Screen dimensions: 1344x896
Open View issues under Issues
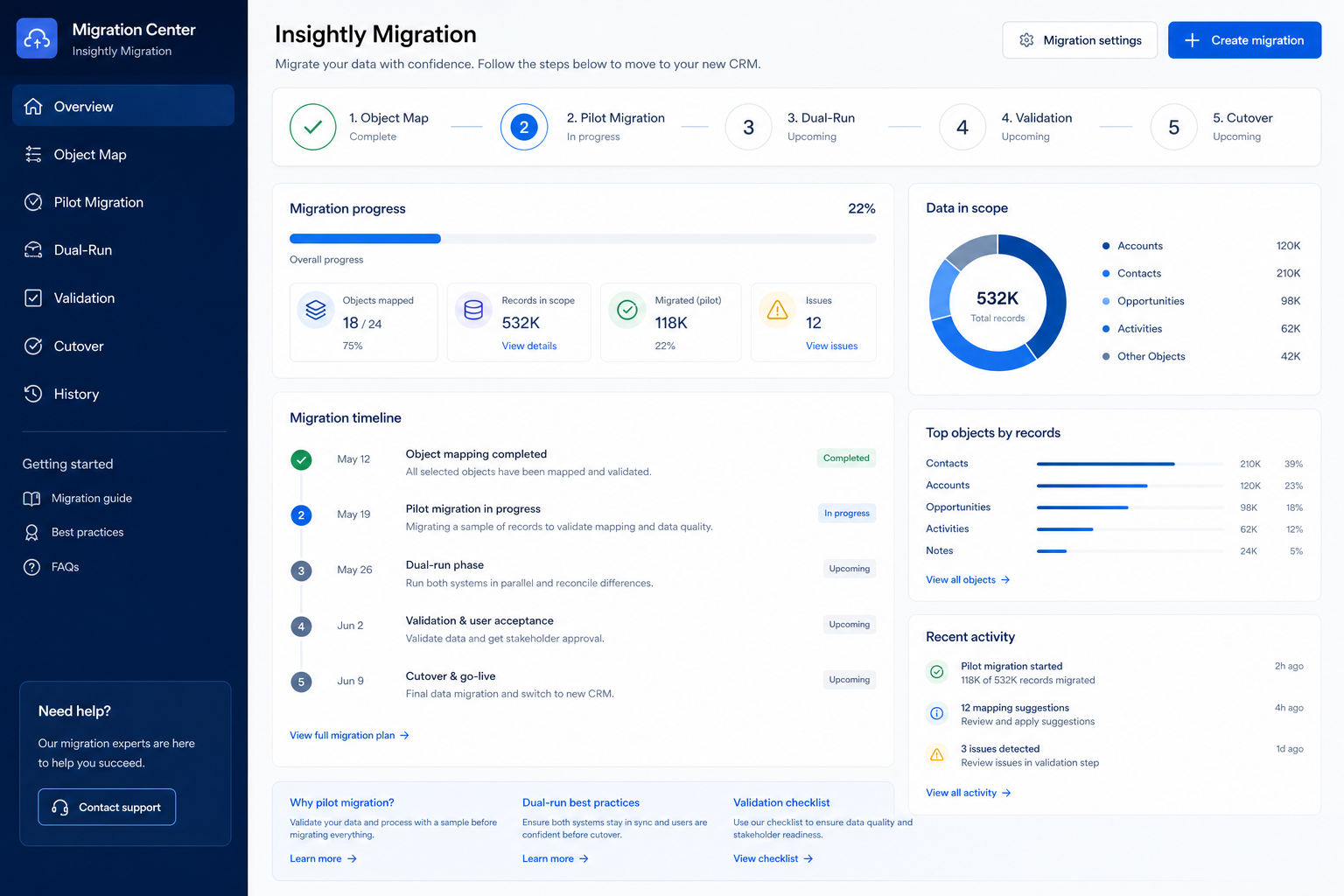click(x=831, y=346)
